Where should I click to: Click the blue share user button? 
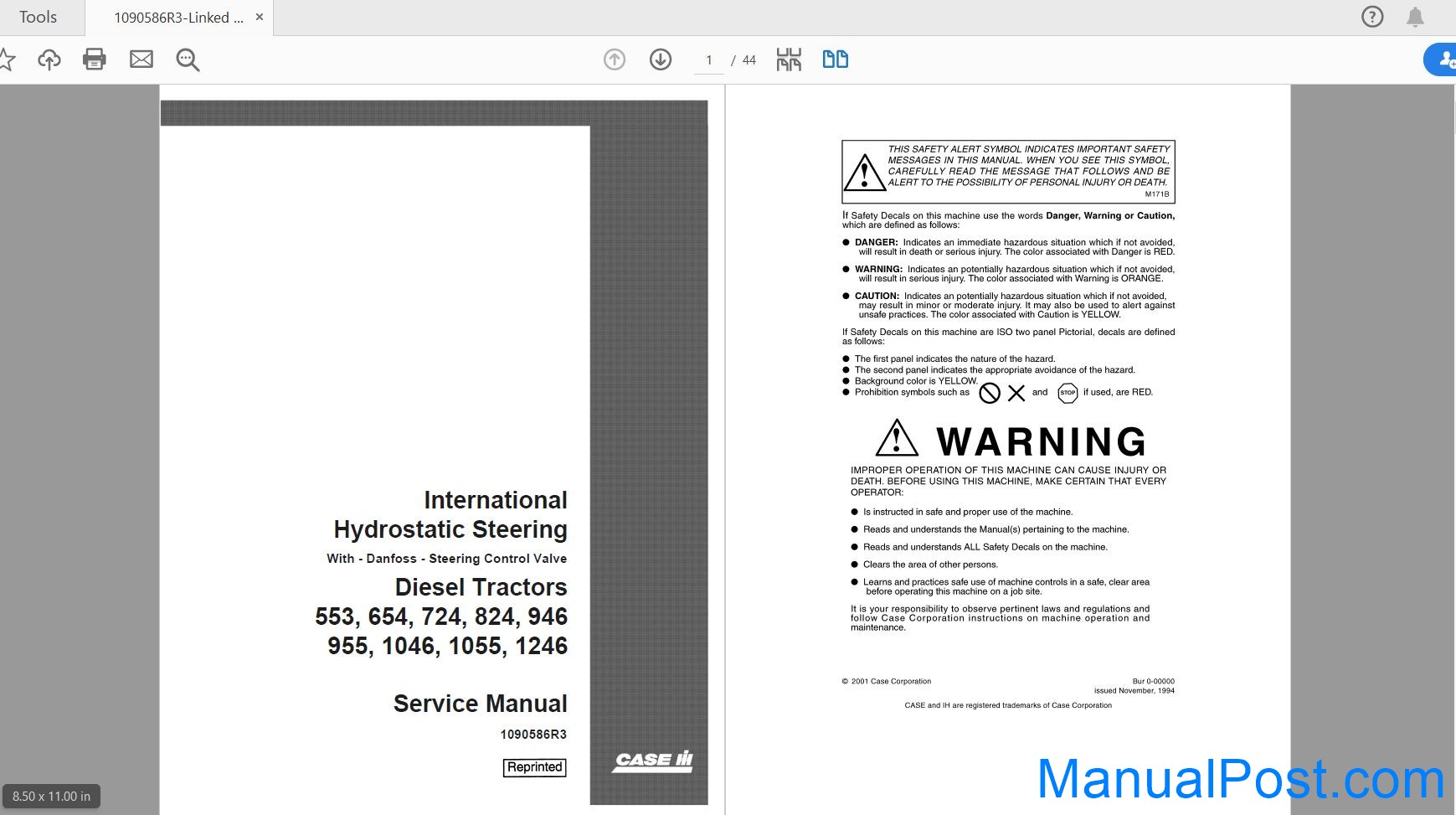pyautogui.click(x=1441, y=59)
